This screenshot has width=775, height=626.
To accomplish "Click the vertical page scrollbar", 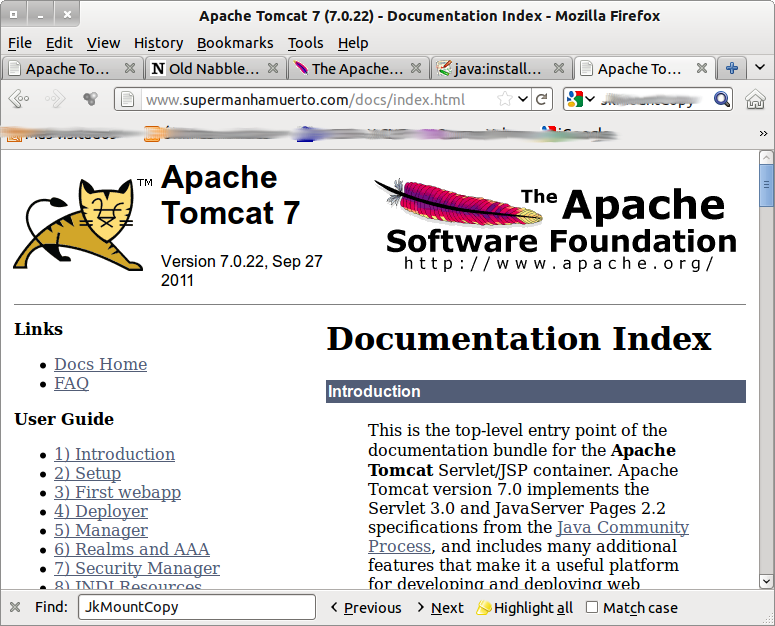I will coord(766,380).
